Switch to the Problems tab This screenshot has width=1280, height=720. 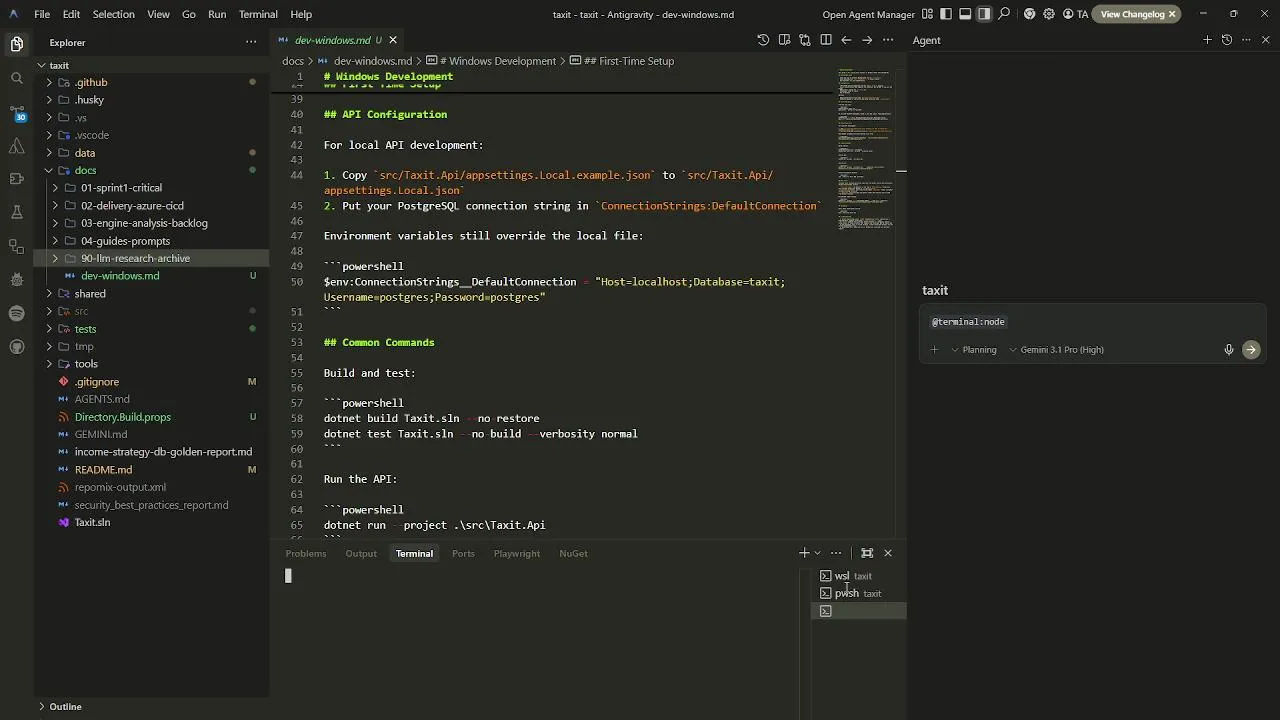[306, 553]
